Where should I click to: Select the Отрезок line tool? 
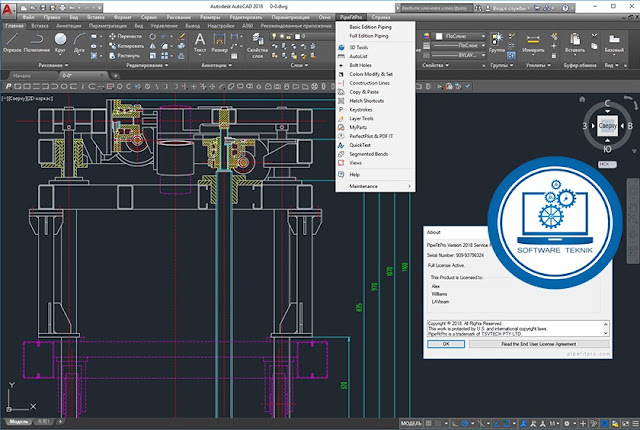(x=12, y=43)
